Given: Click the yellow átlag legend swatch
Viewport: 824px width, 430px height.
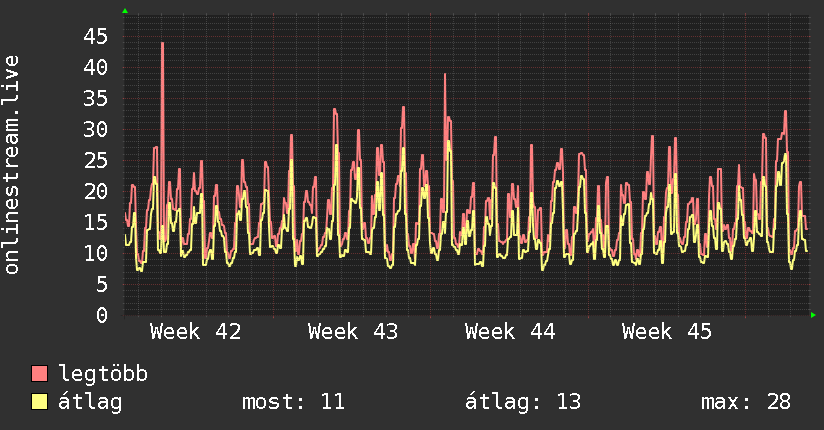Looking at the screenshot, I should [39, 402].
